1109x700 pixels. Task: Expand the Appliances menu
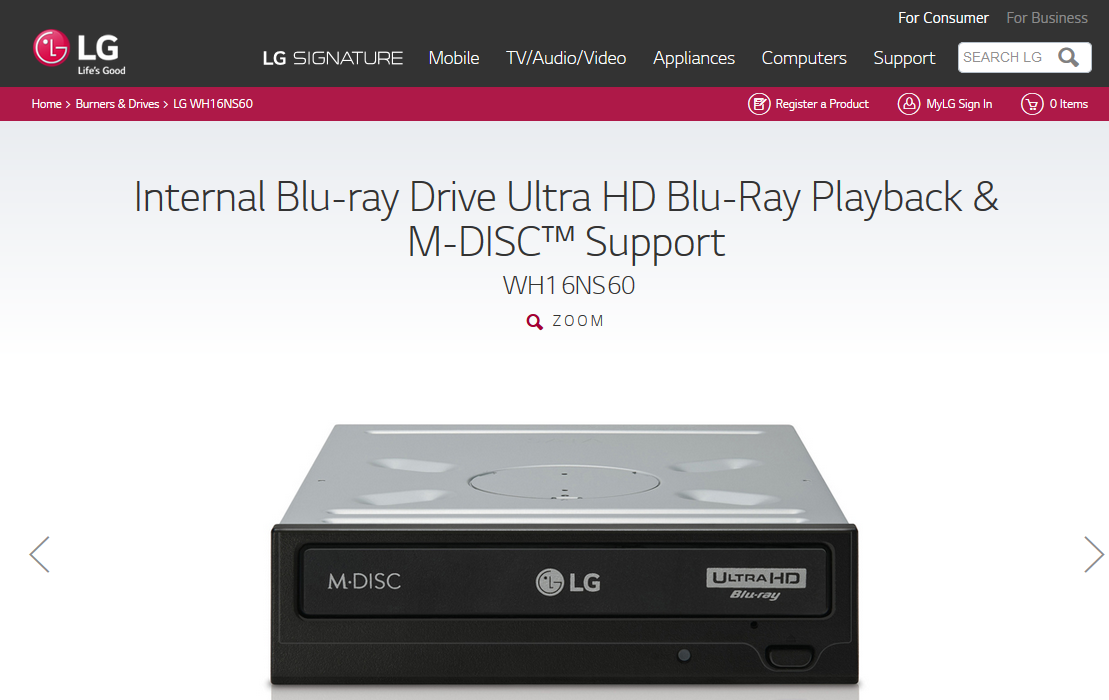click(694, 58)
